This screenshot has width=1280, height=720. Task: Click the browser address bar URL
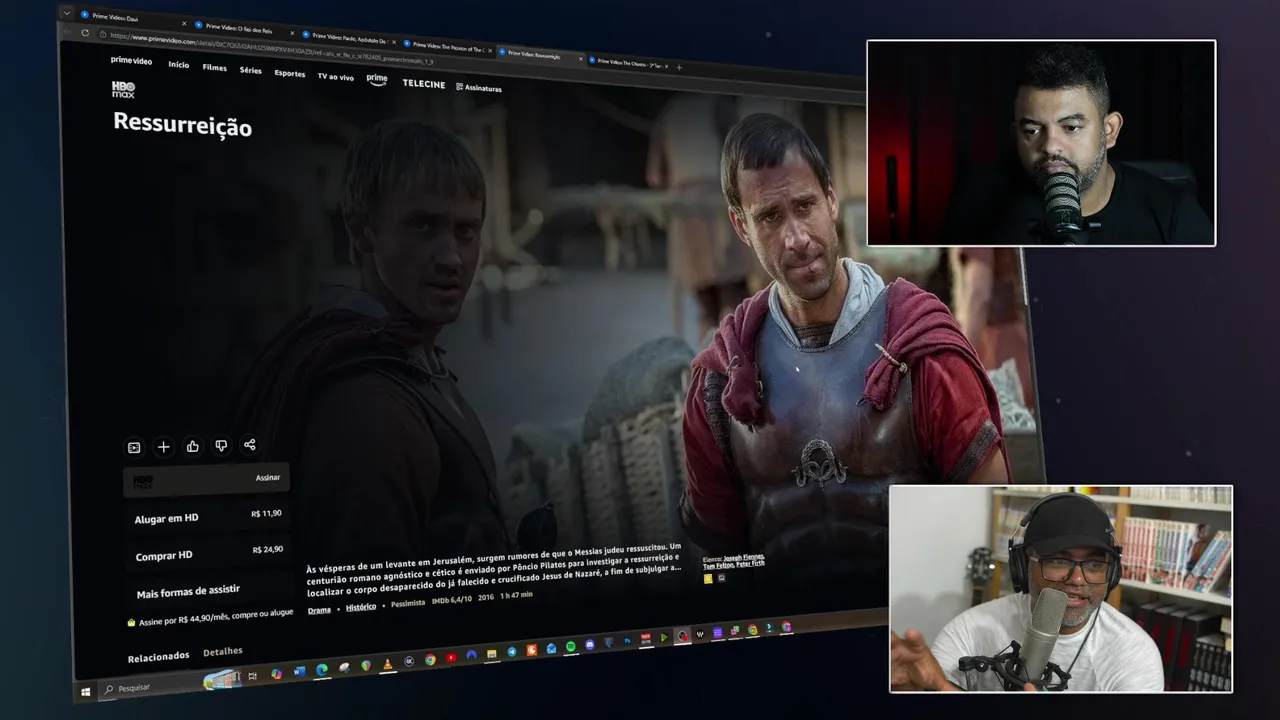270,50
